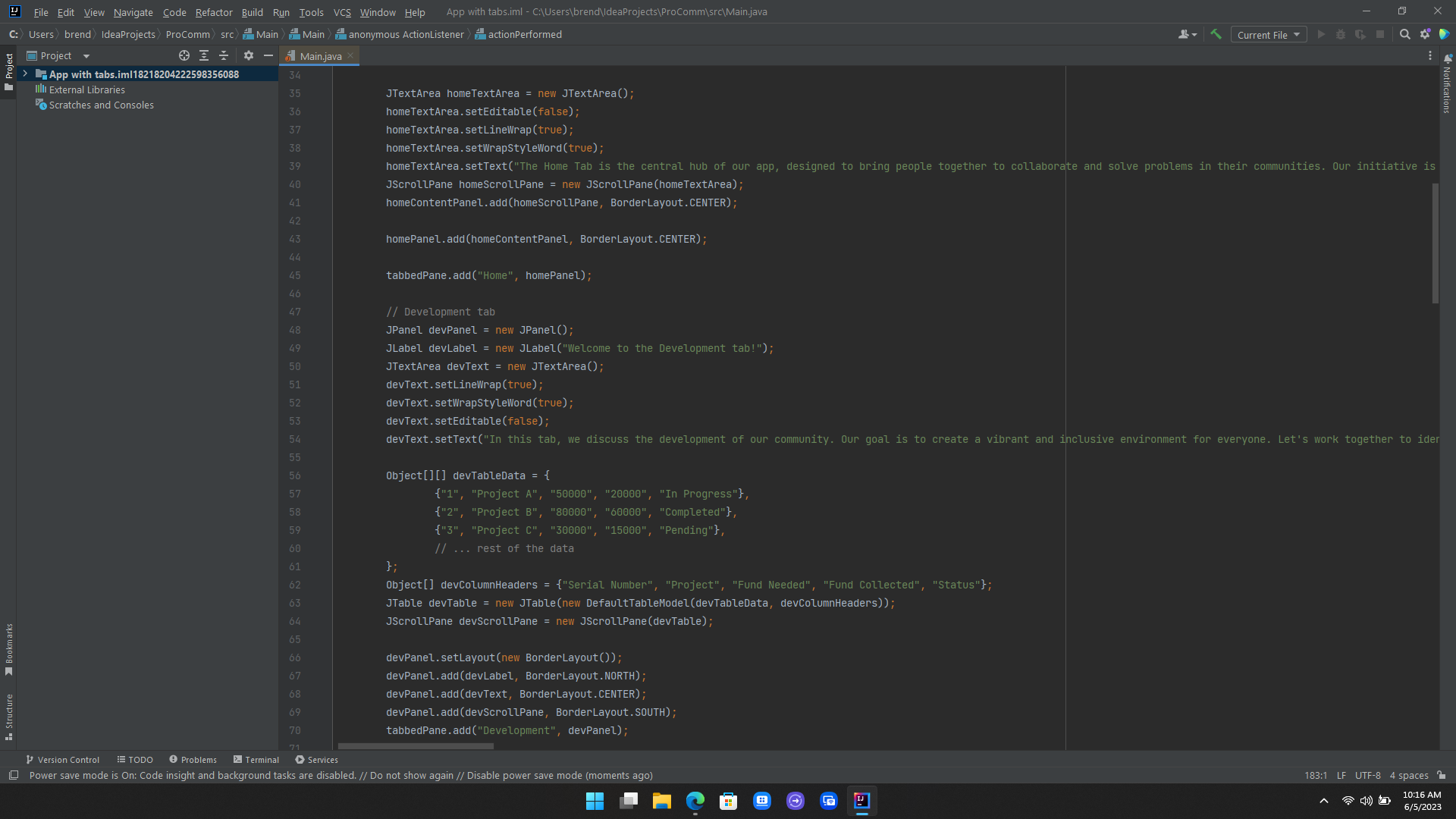Open the Current File run configuration dropdown
The width and height of the screenshot is (1456, 819).
pos(1268,34)
